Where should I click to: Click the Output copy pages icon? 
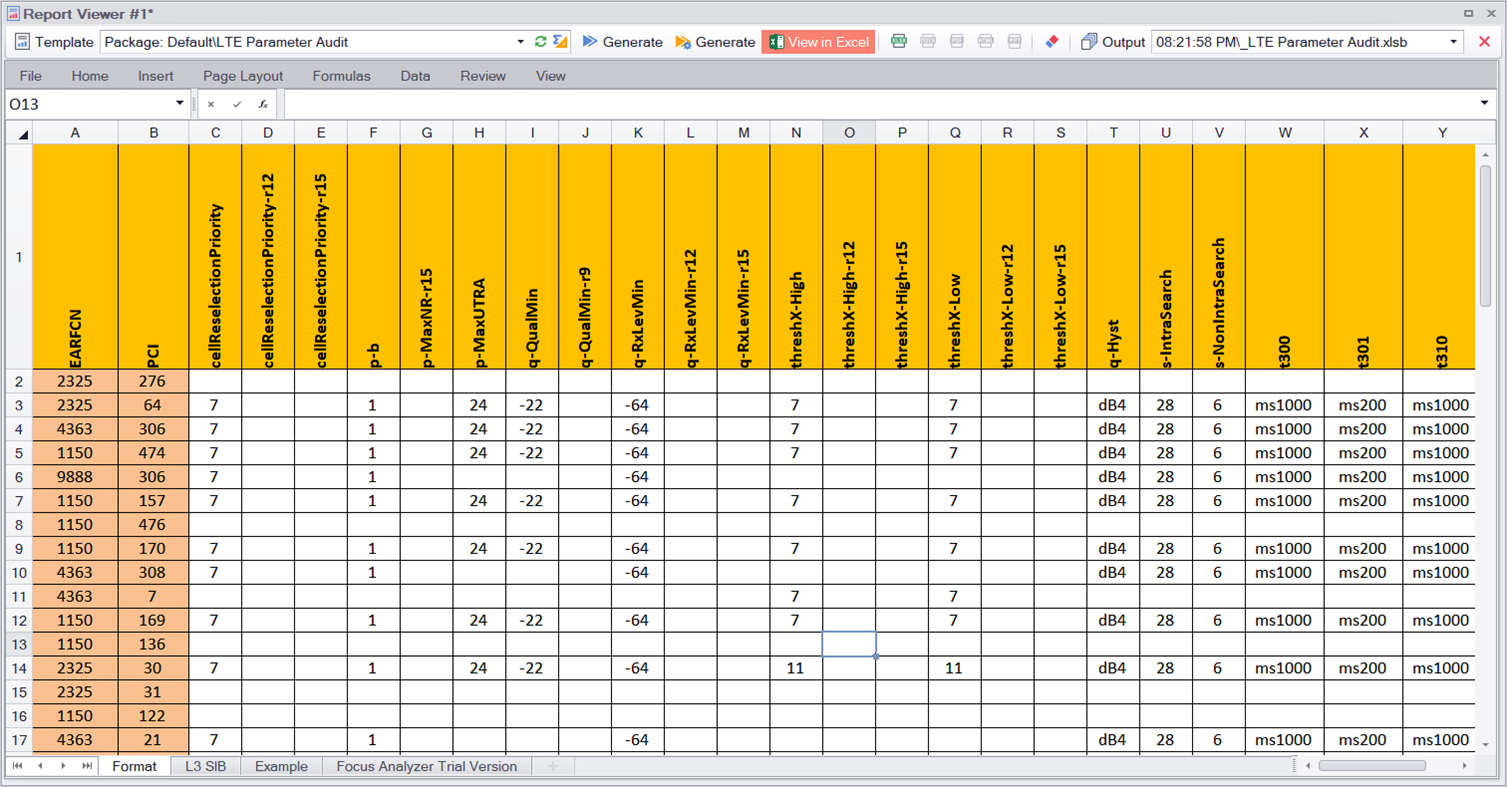coord(1089,42)
